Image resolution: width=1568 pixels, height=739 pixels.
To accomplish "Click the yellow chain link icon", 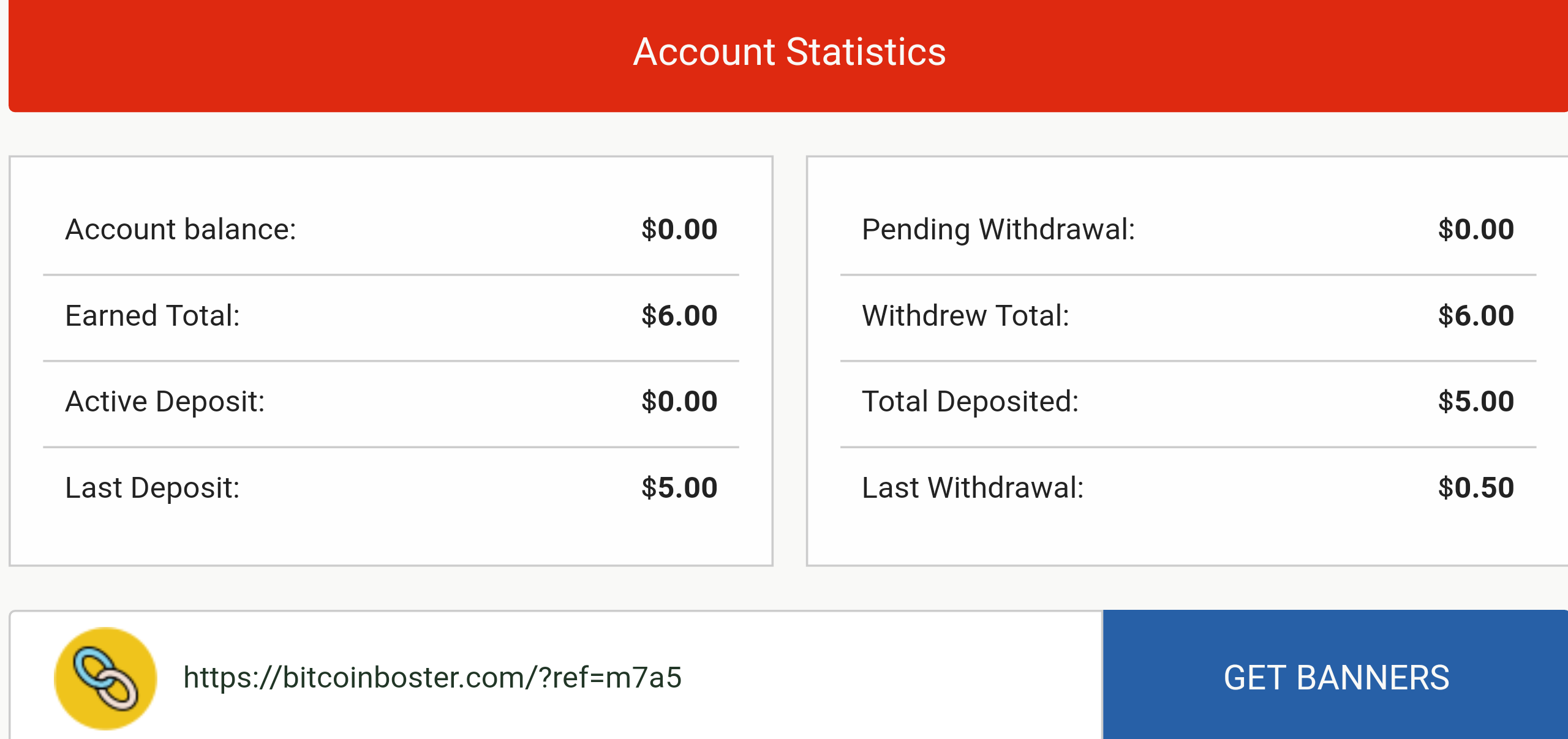I will pyautogui.click(x=105, y=678).
